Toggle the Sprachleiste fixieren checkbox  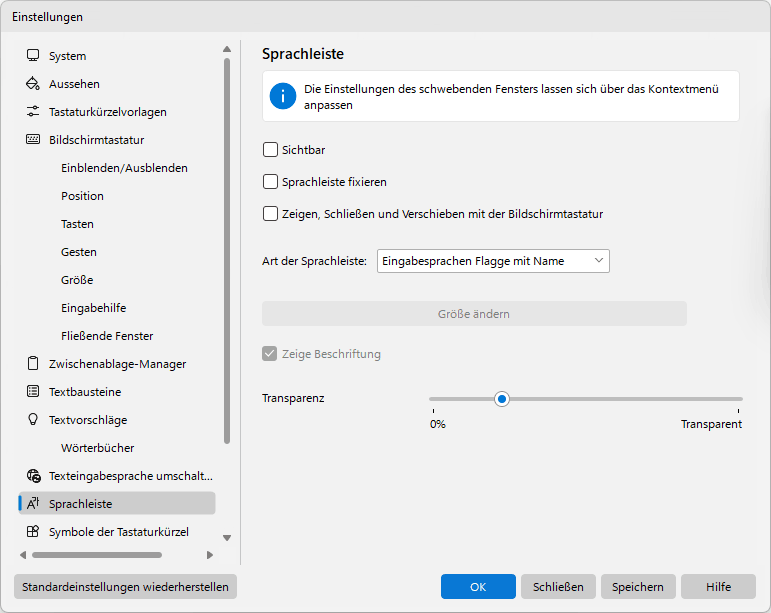click(270, 182)
